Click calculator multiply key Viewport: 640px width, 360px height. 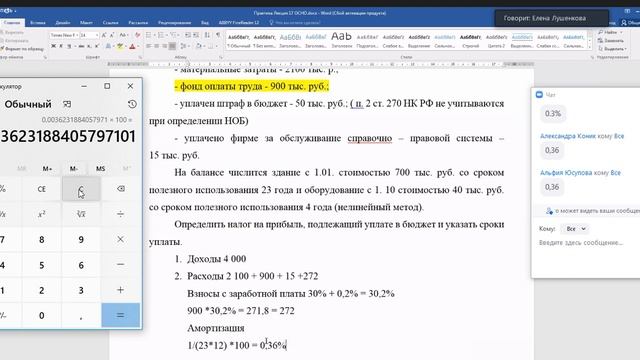point(121,239)
